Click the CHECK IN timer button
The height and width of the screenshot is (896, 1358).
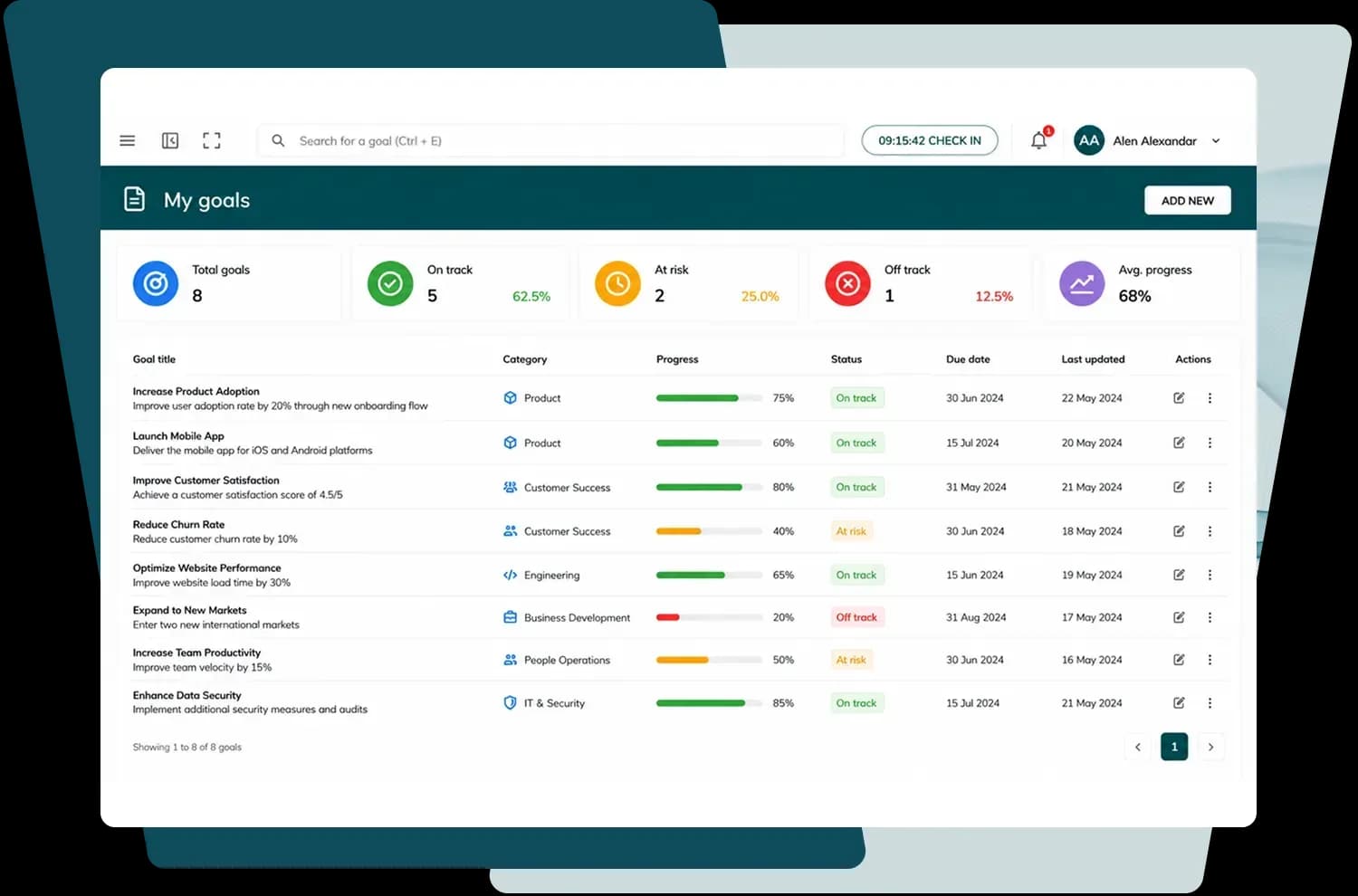[930, 140]
